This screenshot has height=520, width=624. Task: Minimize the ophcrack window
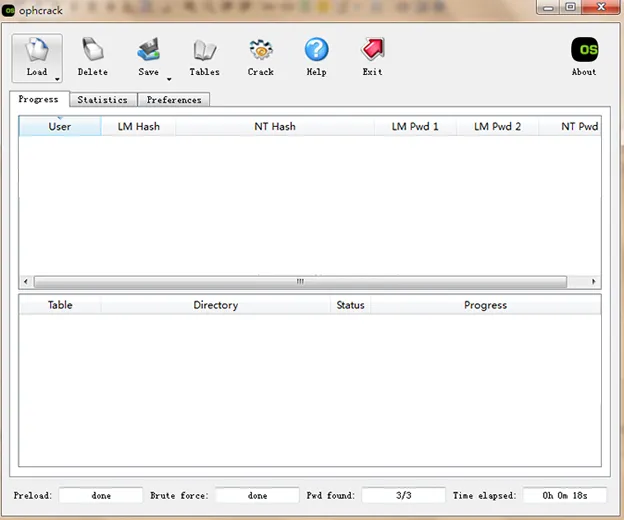(548, 7)
